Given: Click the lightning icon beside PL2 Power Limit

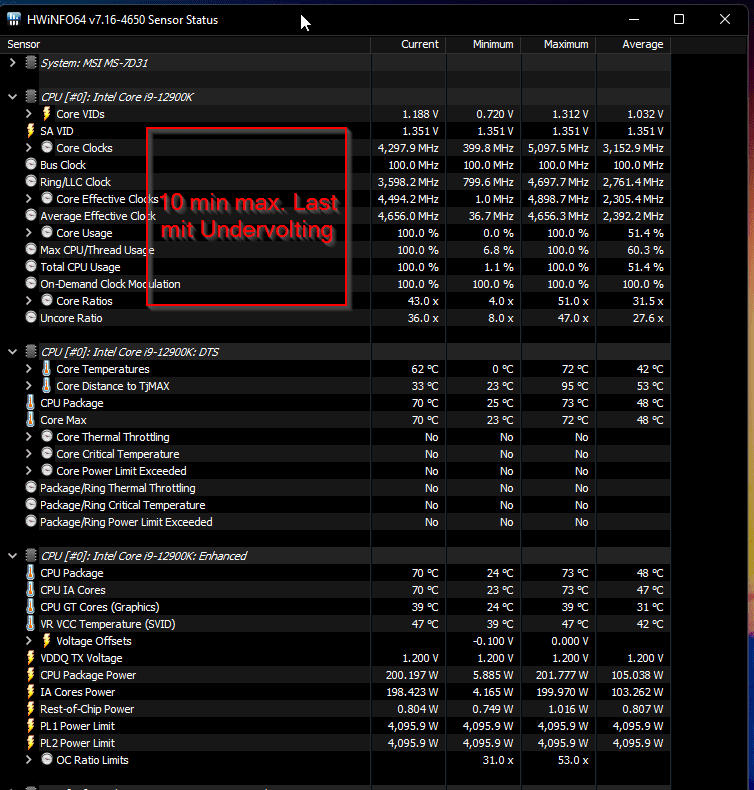Looking at the screenshot, I should pos(31,743).
